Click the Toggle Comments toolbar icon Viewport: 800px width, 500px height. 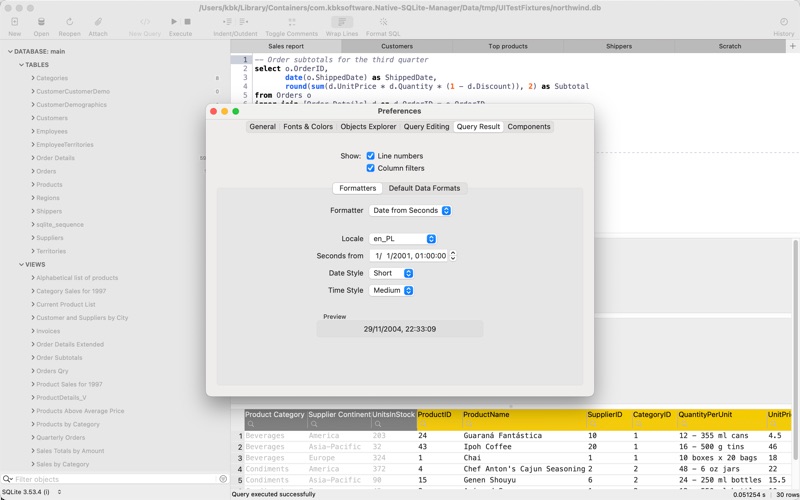tap(292, 22)
